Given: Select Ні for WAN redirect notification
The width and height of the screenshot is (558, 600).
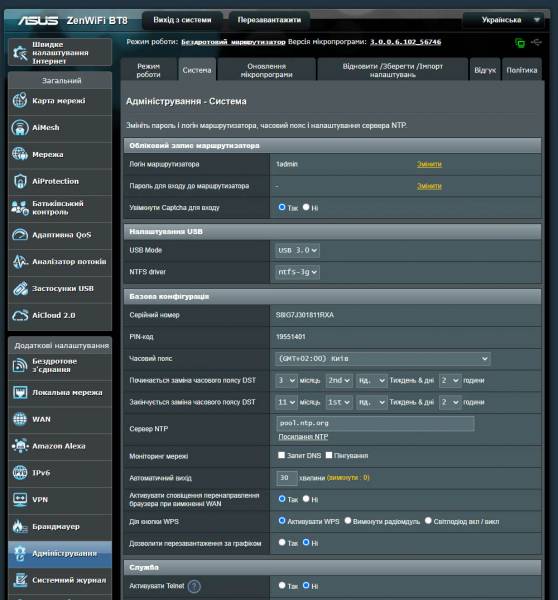Looking at the screenshot, I should 306,499.
